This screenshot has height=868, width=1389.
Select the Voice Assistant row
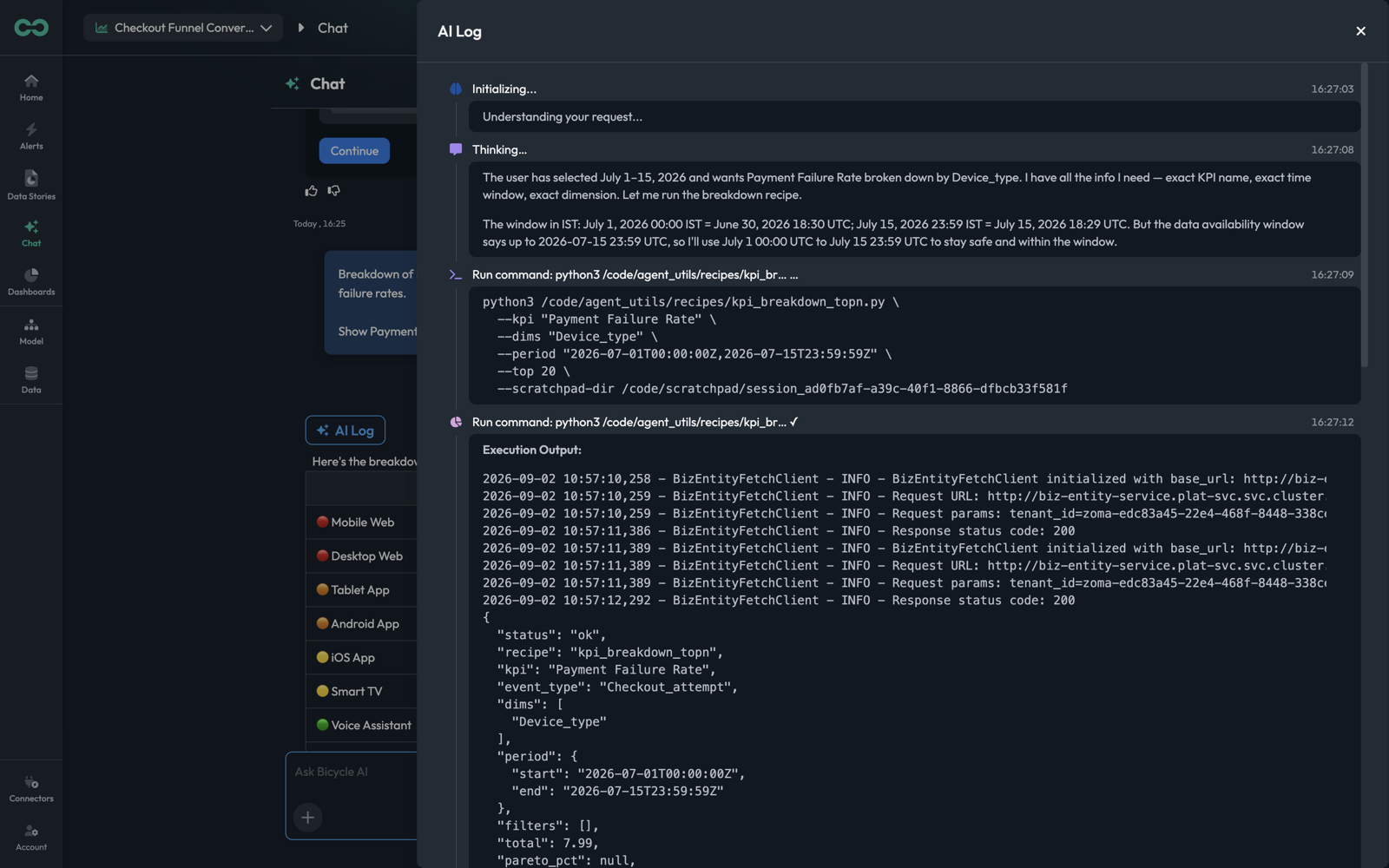coord(361,726)
